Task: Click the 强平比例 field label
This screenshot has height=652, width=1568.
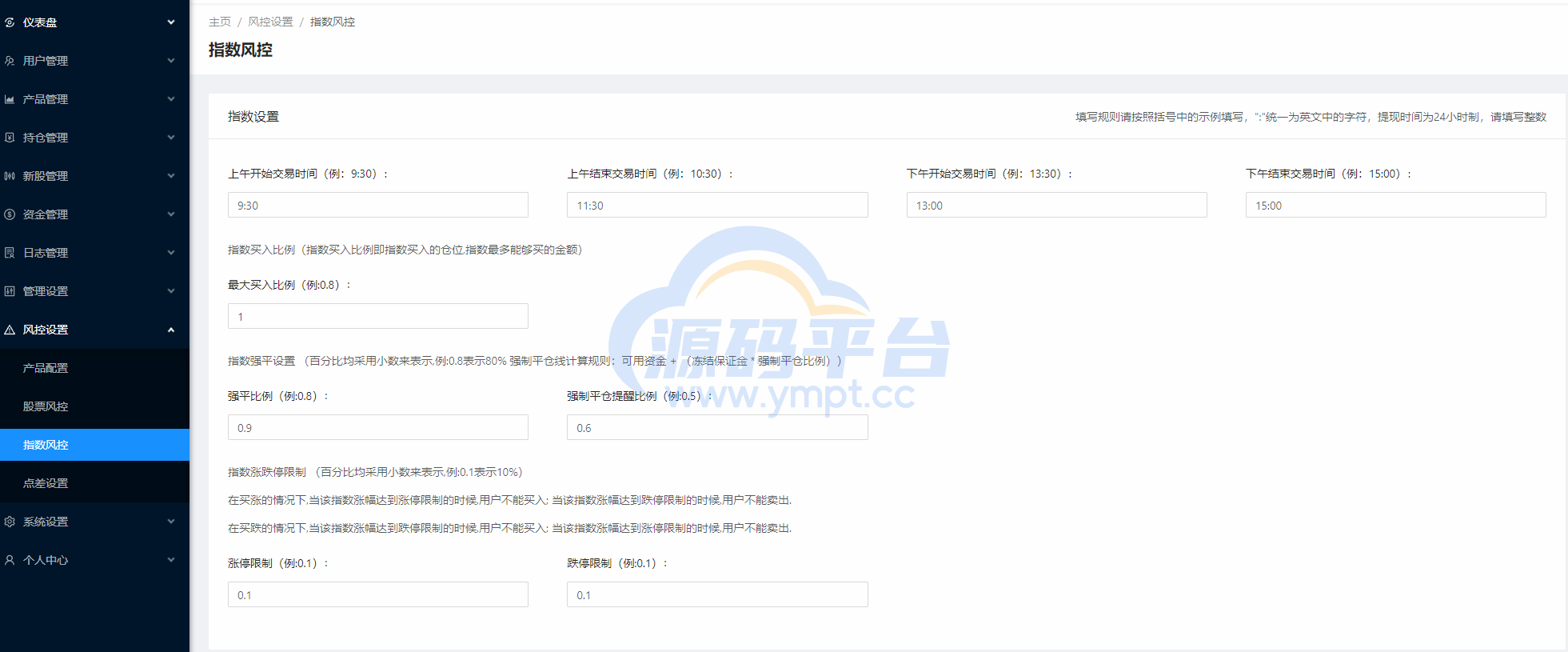Action: (x=278, y=396)
